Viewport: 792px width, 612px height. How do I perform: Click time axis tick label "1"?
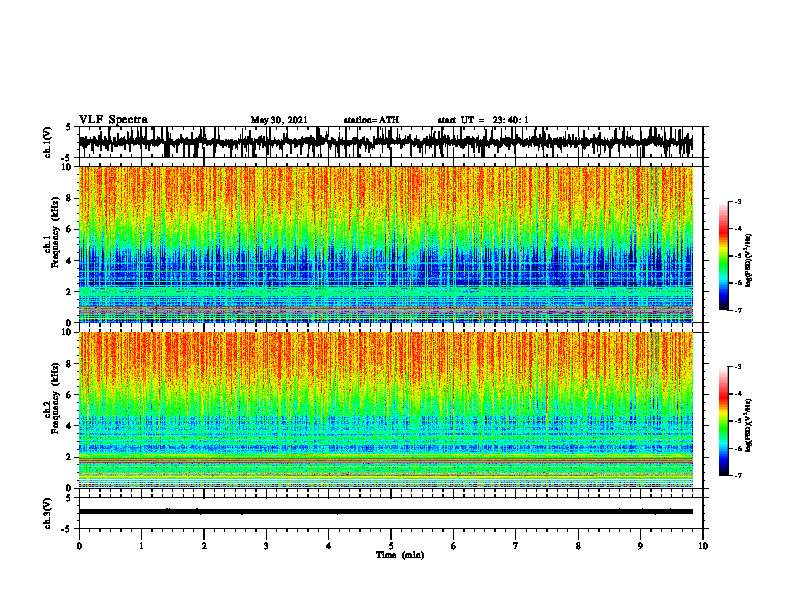point(141,546)
